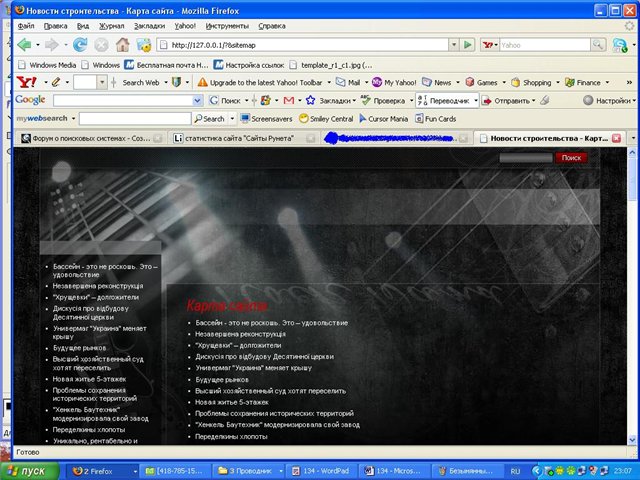This screenshot has height=480, width=640.
Task: Open the Журнал menu
Action: click(111, 26)
